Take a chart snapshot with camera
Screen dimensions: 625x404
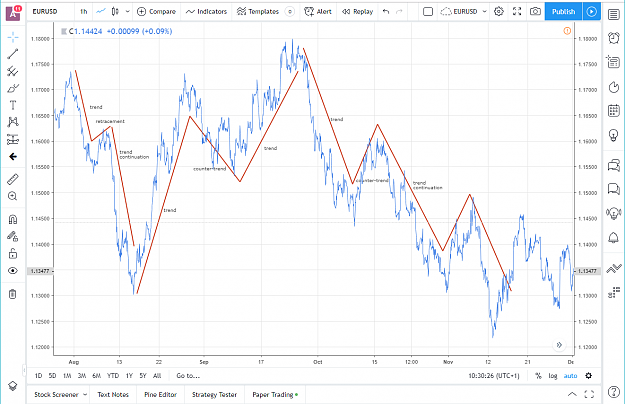click(535, 12)
